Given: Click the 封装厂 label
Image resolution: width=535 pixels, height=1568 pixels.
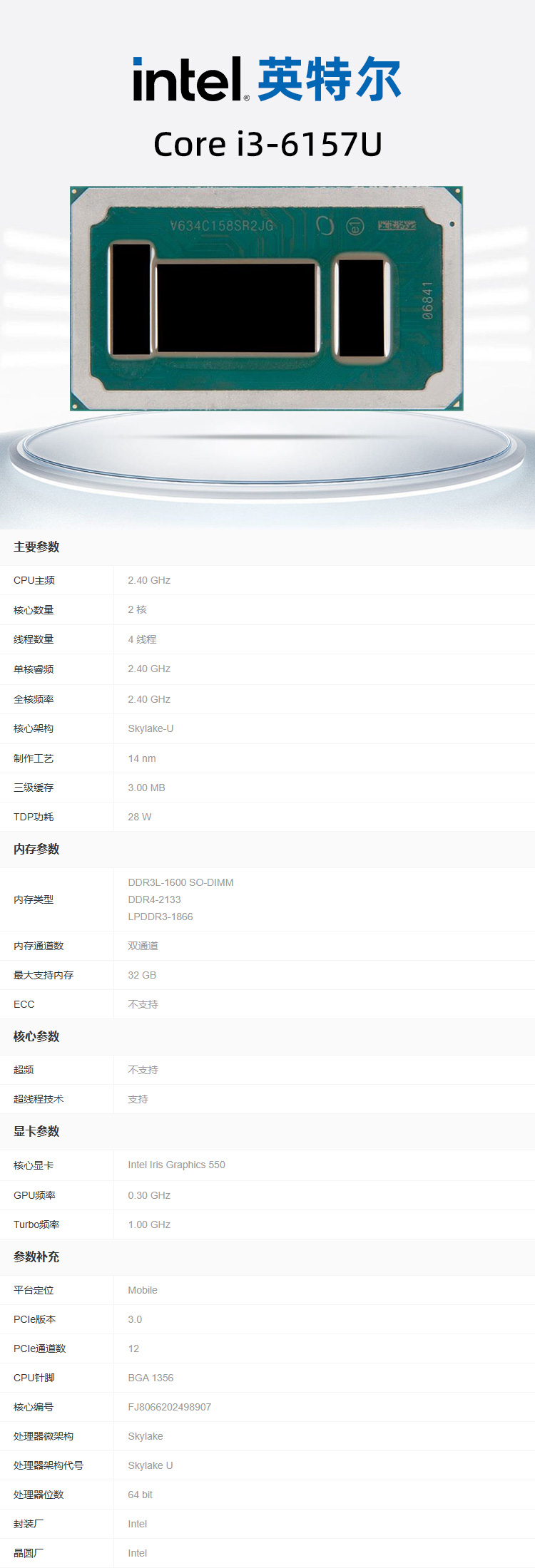Looking at the screenshot, I should (29, 1524).
